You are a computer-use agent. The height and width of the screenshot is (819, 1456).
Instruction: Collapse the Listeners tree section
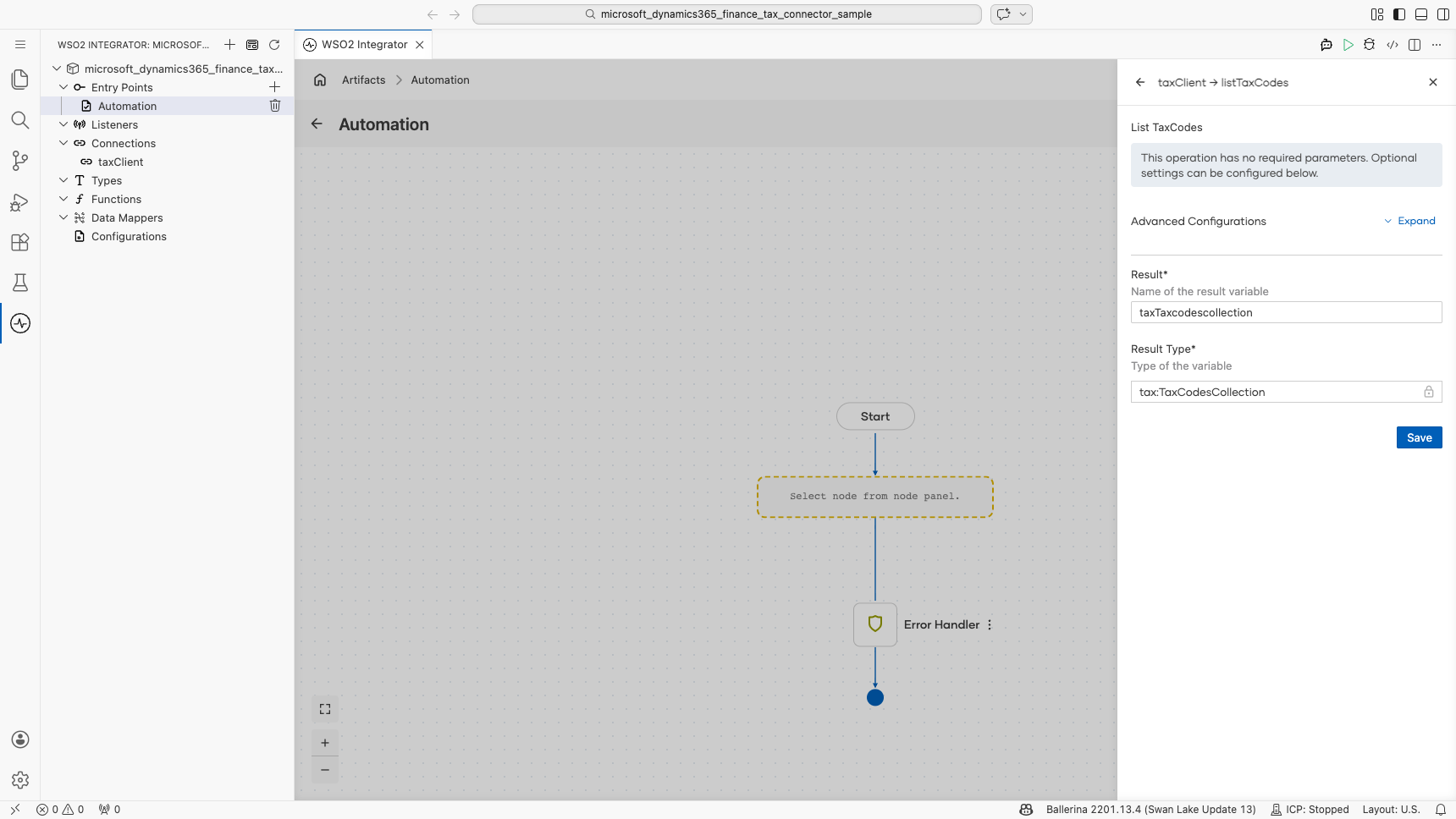[63, 124]
